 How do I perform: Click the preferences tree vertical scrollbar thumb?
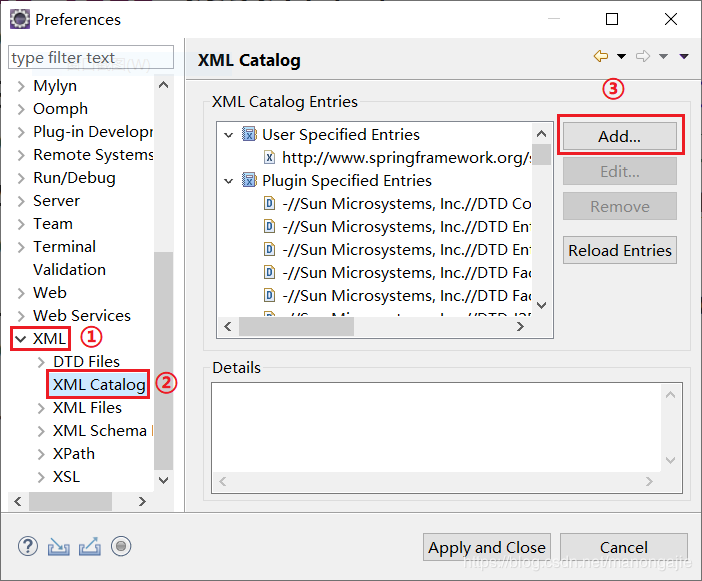(x=163, y=361)
